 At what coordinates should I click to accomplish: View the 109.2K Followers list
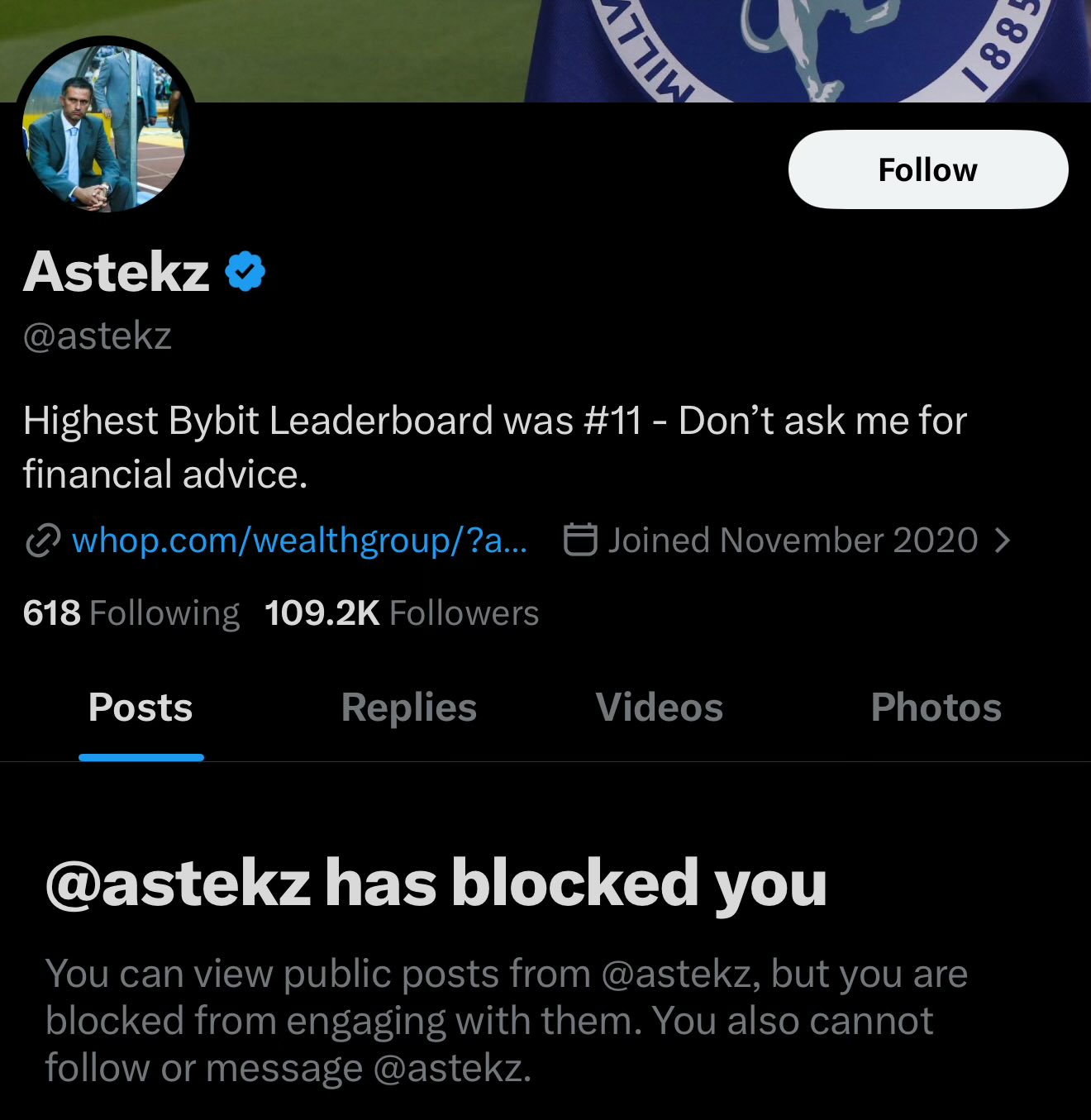pyautogui.click(x=402, y=613)
